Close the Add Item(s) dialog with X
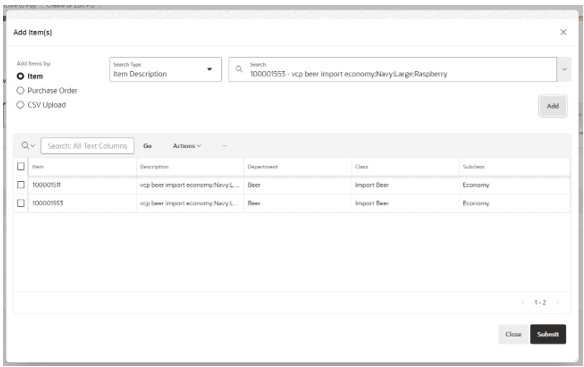 tap(563, 32)
